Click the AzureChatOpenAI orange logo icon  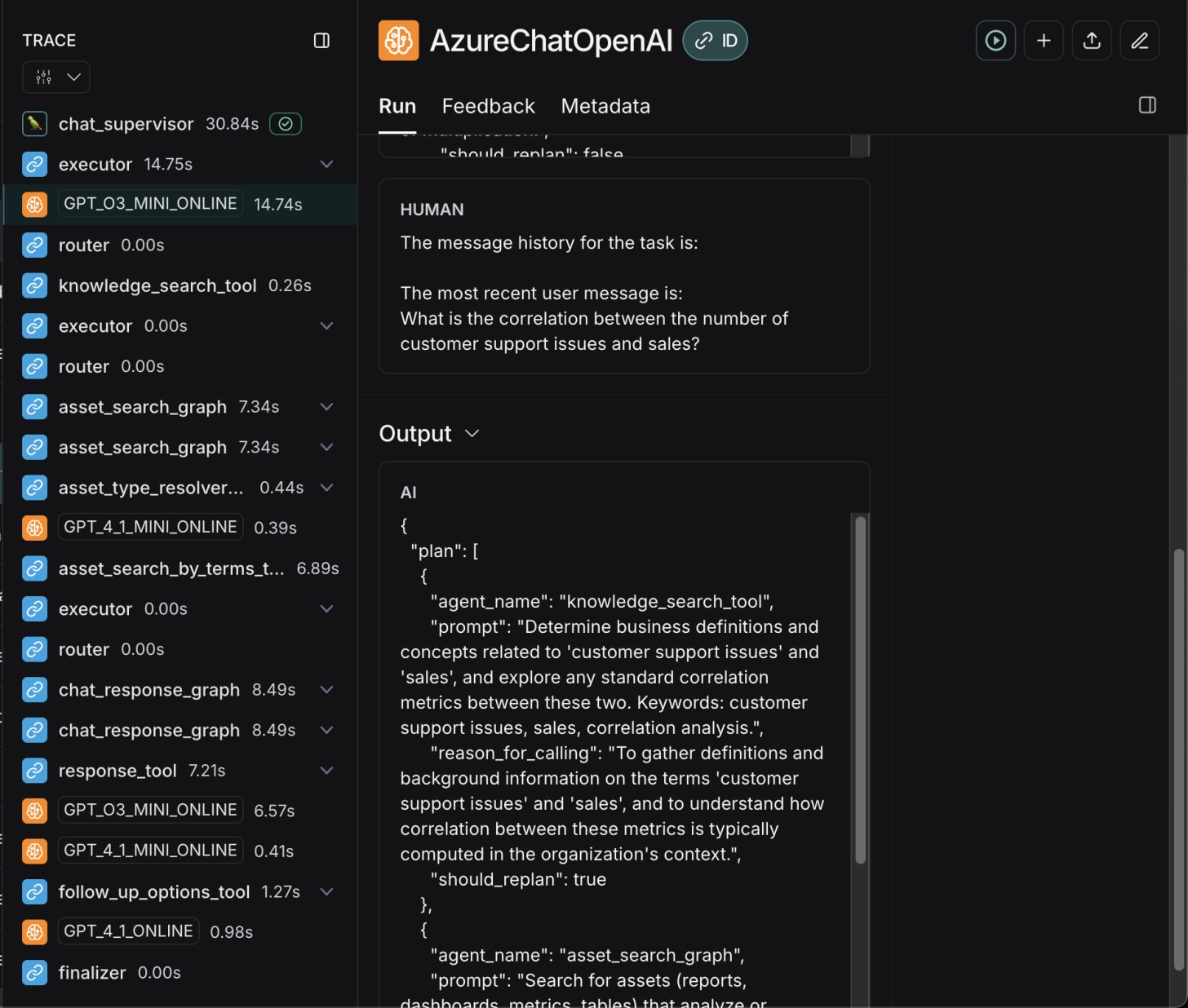click(399, 41)
